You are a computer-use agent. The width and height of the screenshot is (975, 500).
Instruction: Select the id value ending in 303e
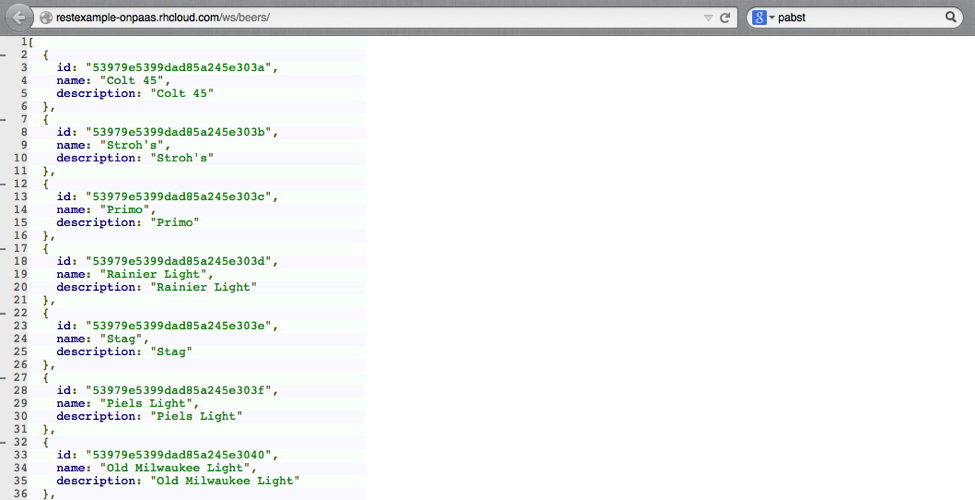point(179,326)
